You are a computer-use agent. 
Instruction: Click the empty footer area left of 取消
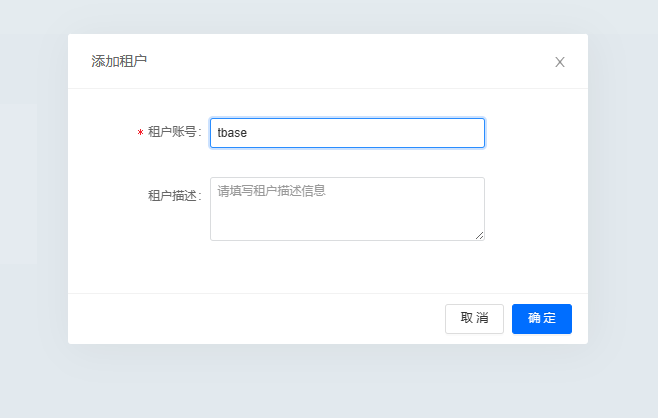coord(250,318)
